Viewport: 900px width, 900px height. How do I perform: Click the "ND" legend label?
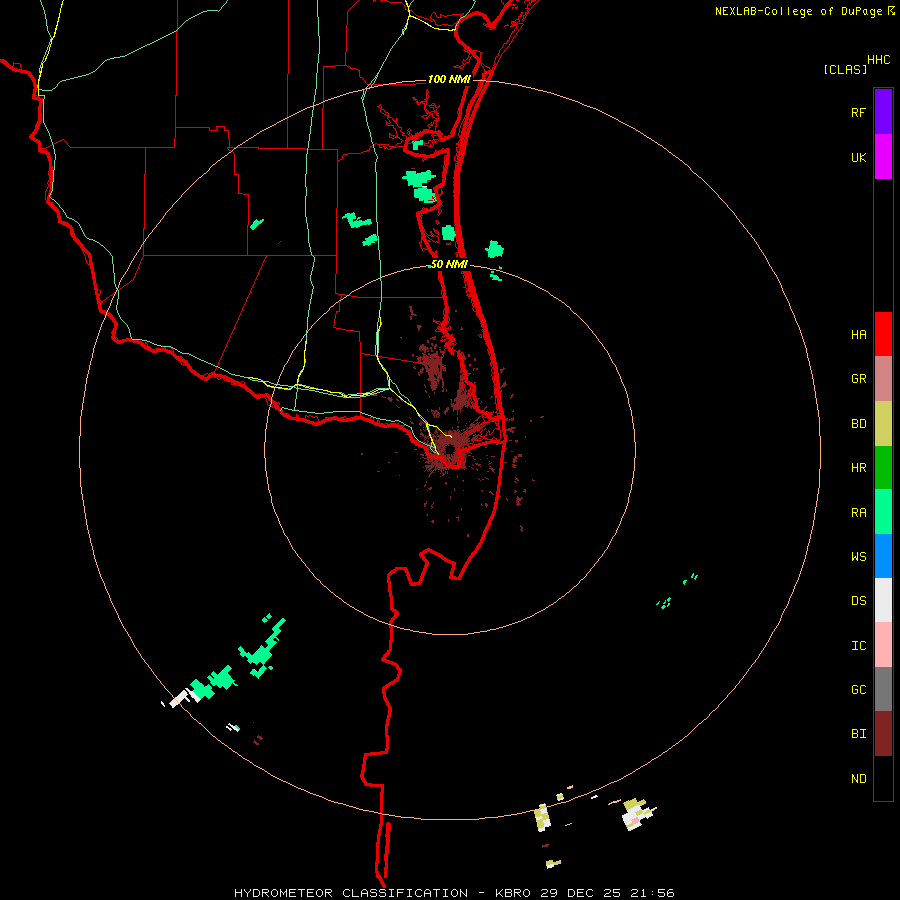(858, 779)
